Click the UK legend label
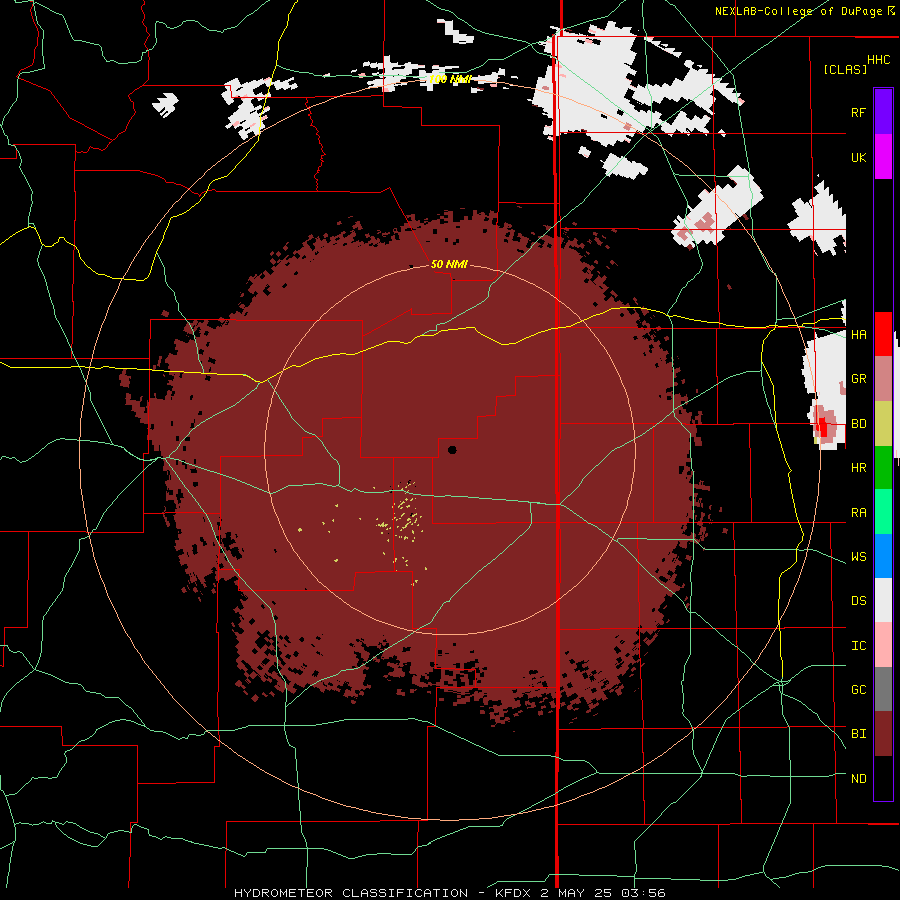Viewport: 900px width, 900px height. 858,157
